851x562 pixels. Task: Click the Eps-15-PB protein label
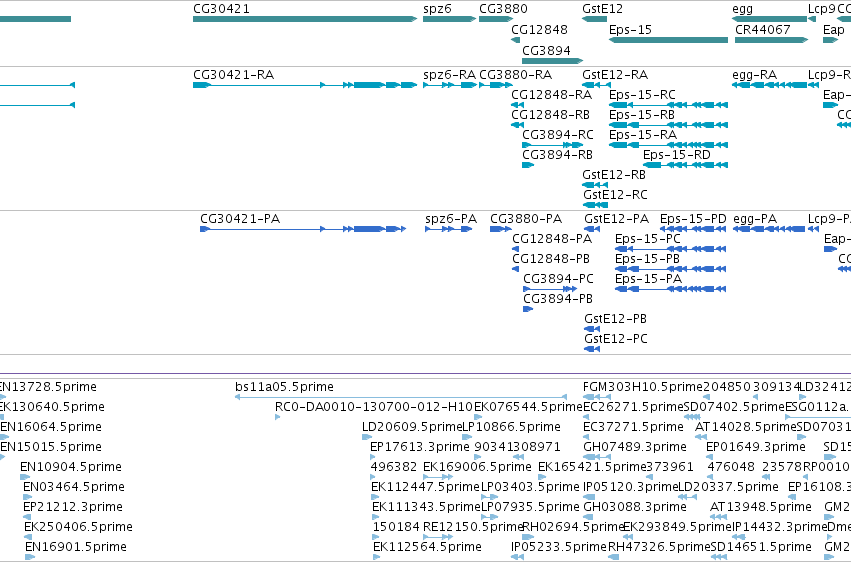[647, 259]
